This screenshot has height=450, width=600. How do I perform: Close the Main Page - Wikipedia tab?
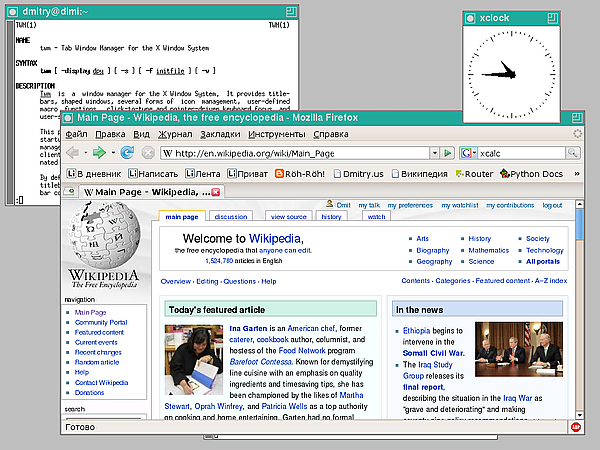tap(216, 192)
